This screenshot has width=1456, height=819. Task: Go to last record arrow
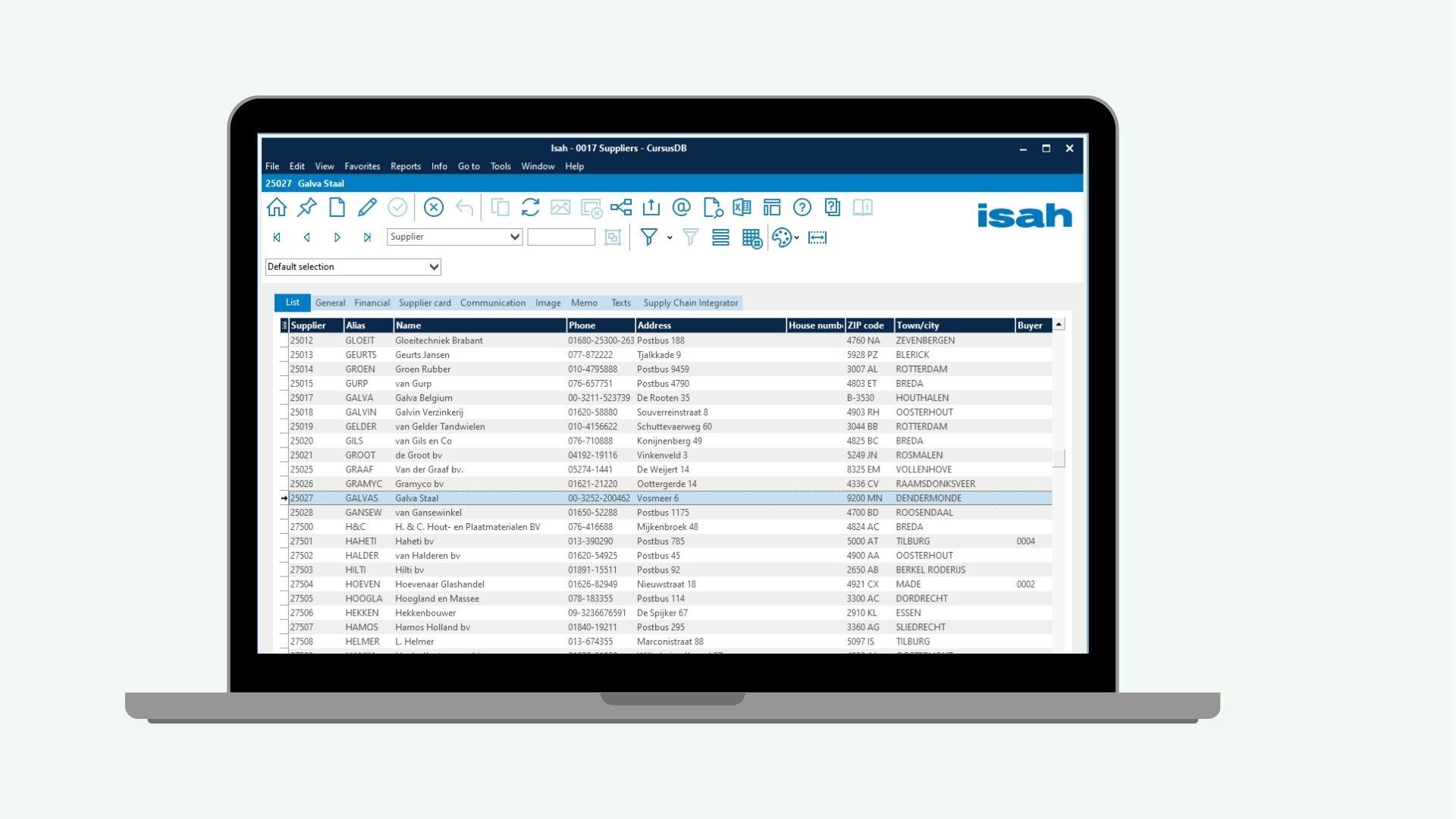click(x=367, y=237)
